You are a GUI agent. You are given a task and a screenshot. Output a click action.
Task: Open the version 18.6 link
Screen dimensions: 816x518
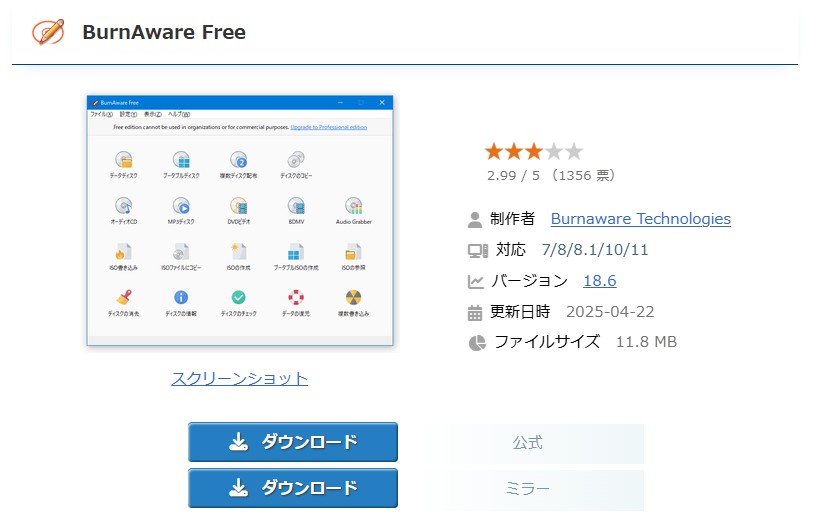600,281
